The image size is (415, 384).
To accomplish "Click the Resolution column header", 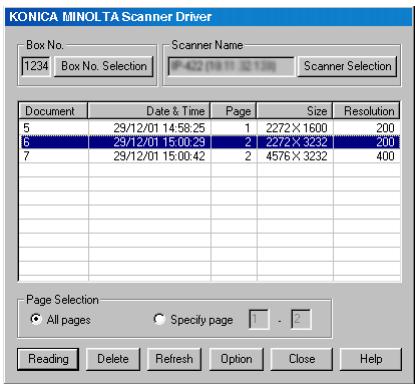I will 366,111.
